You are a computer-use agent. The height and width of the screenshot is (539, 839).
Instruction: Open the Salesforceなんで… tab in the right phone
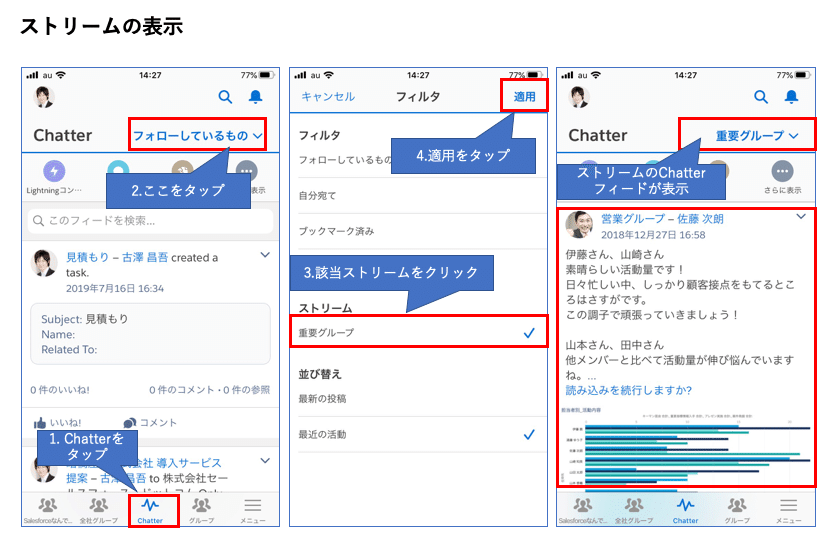583,511
